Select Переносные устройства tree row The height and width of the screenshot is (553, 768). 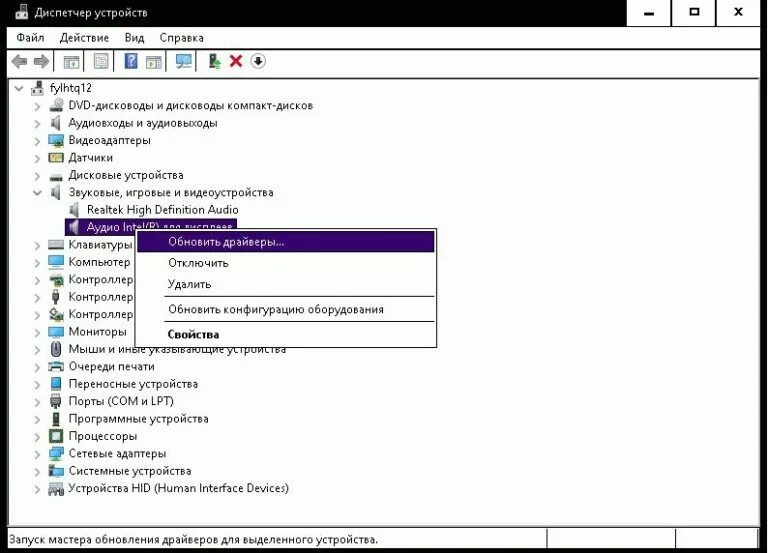[133, 384]
